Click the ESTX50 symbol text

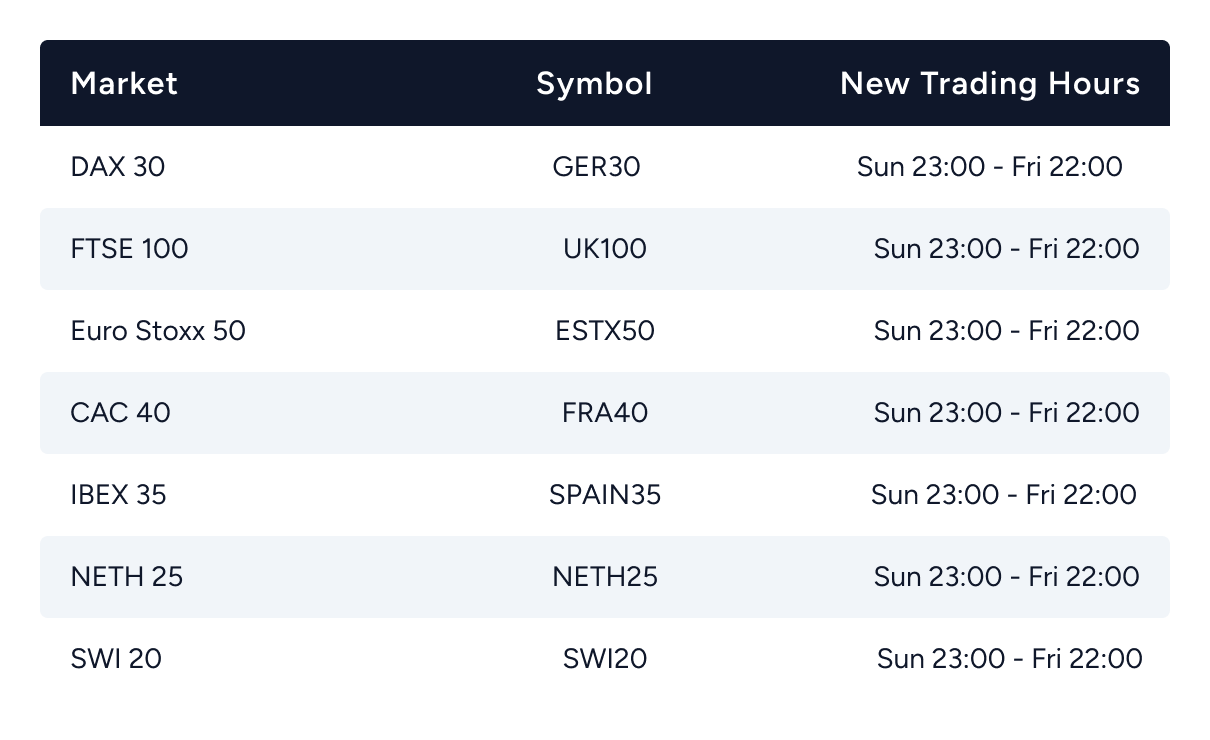(x=605, y=330)
